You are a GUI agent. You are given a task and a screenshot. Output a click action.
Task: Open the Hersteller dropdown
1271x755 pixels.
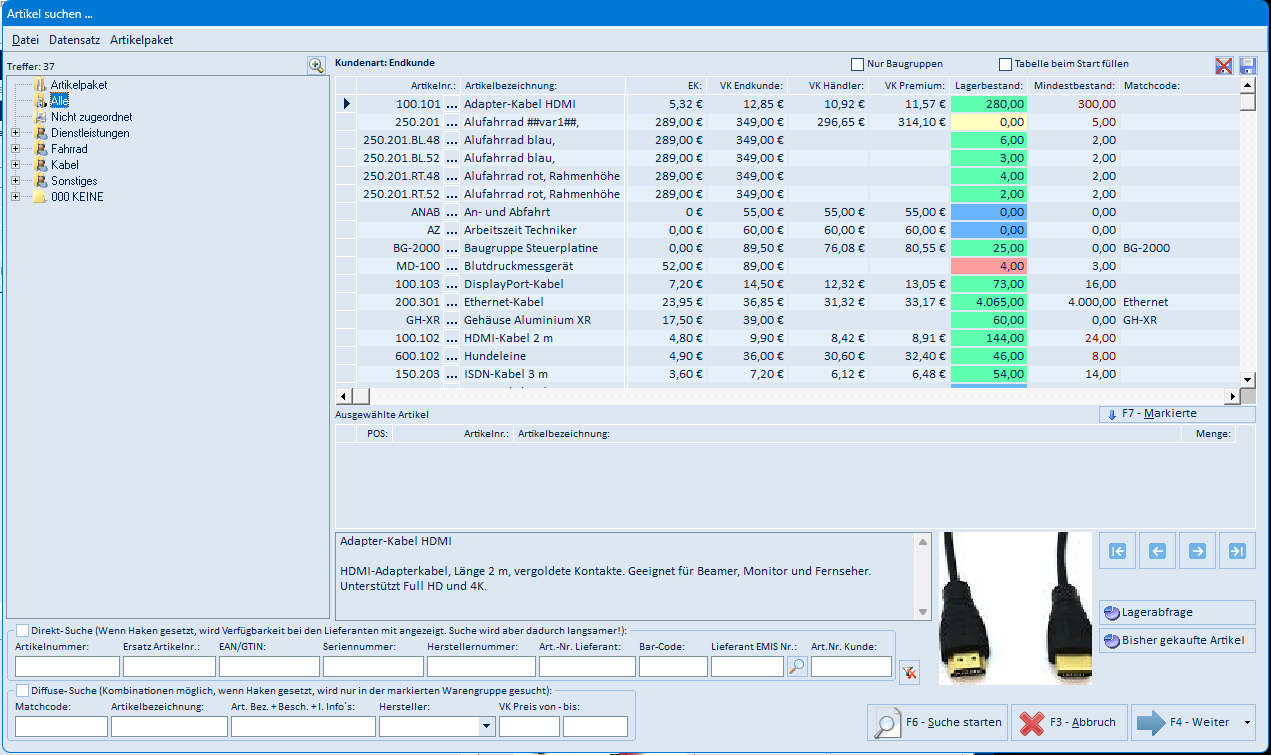[487, 727]
